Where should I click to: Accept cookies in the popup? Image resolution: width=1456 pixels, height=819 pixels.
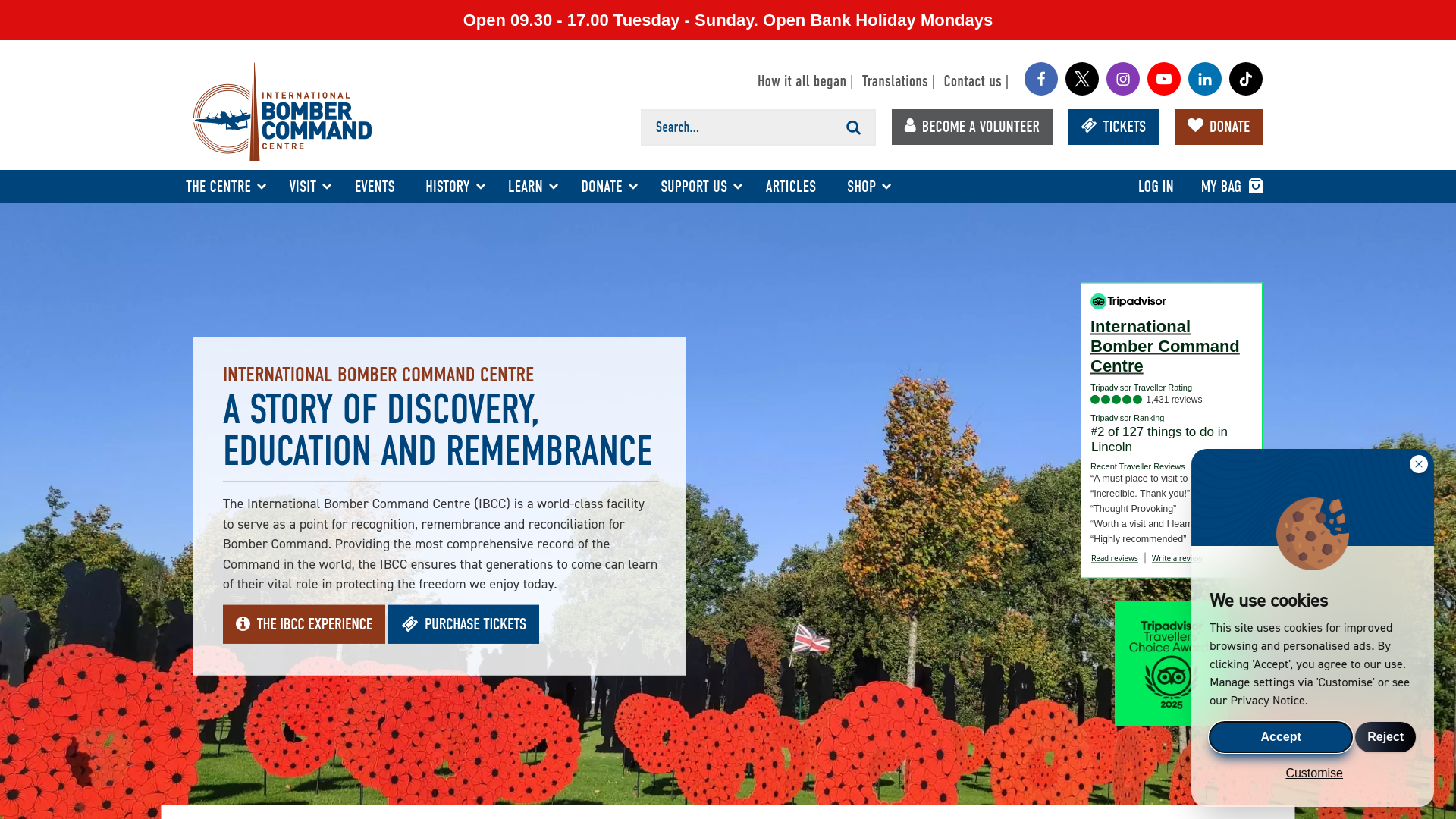point(1280,737)
